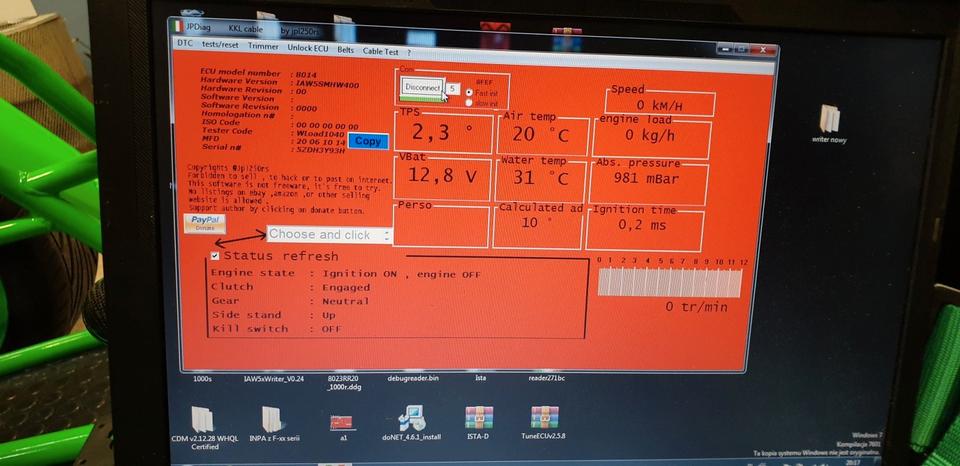Open the INPA z F-xx serii folder
The image size is (960, 466).
(274, 424)
